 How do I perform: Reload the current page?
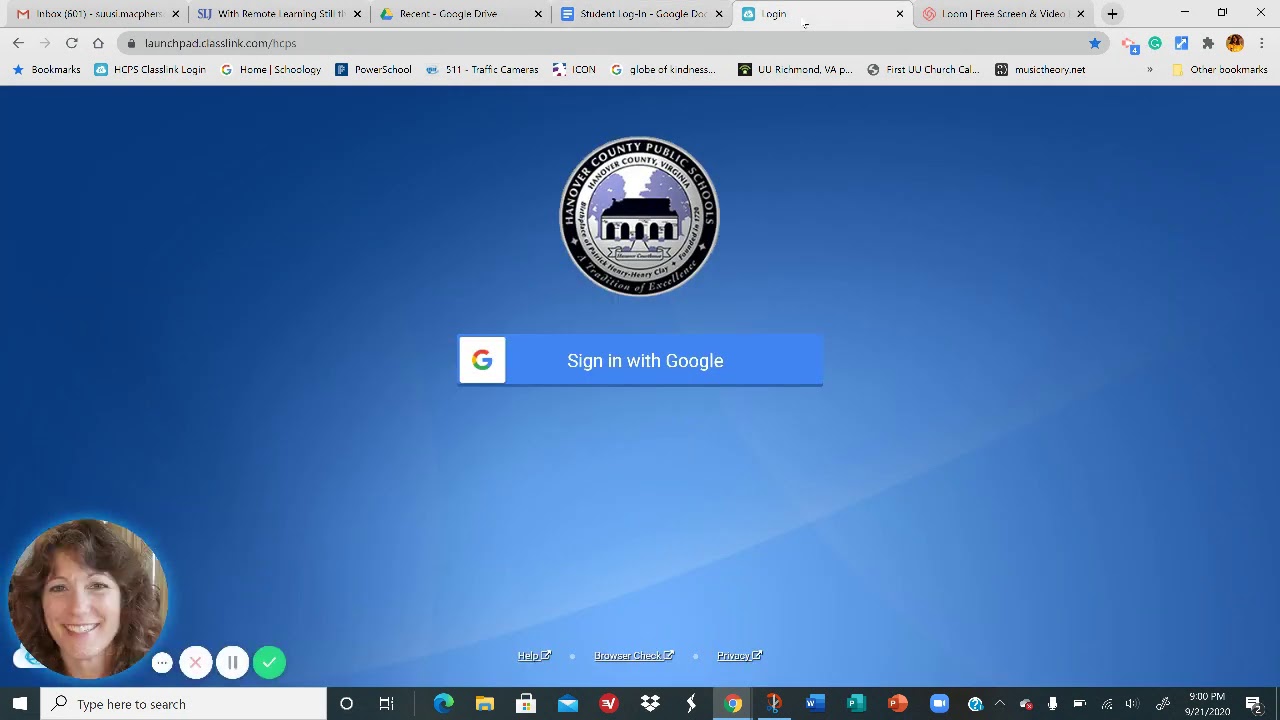[x=72, y=43]
